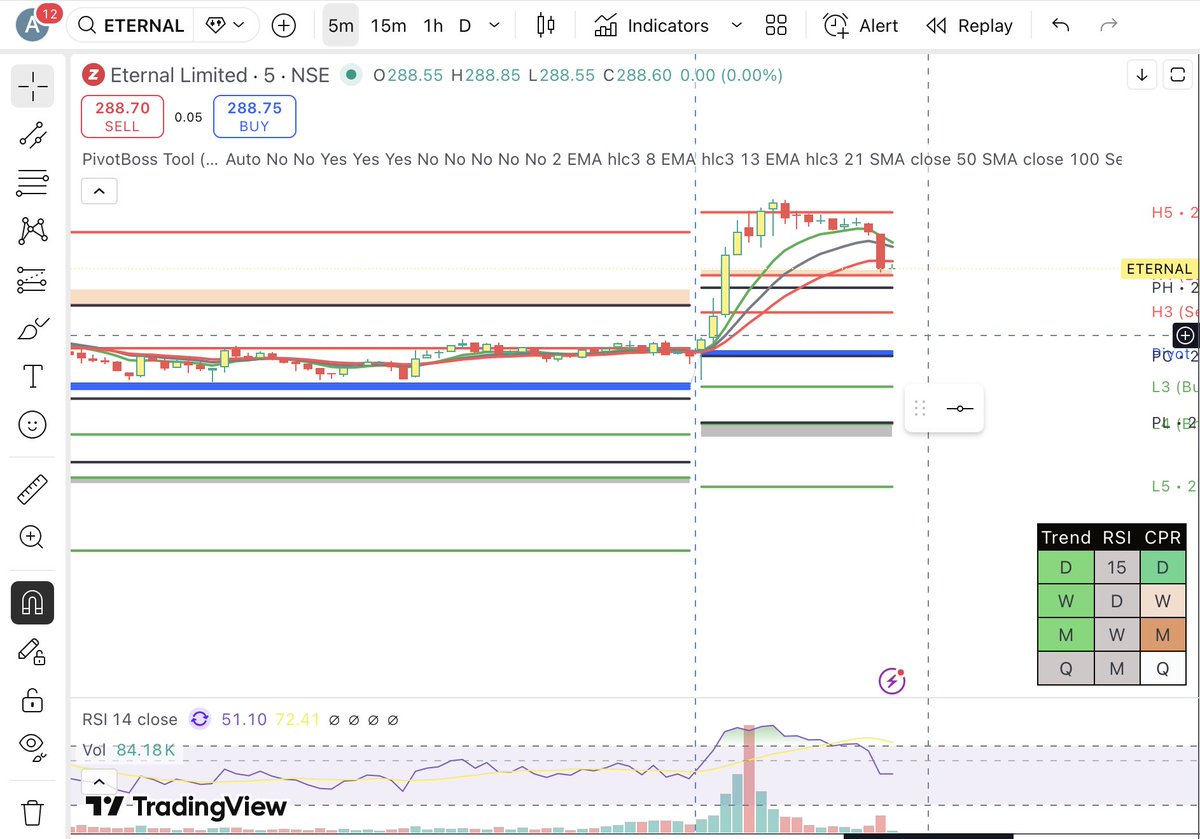Click the Vol 84.18K volume label
The width and height of the screenshot is (1200, 839).
point(129,749)
